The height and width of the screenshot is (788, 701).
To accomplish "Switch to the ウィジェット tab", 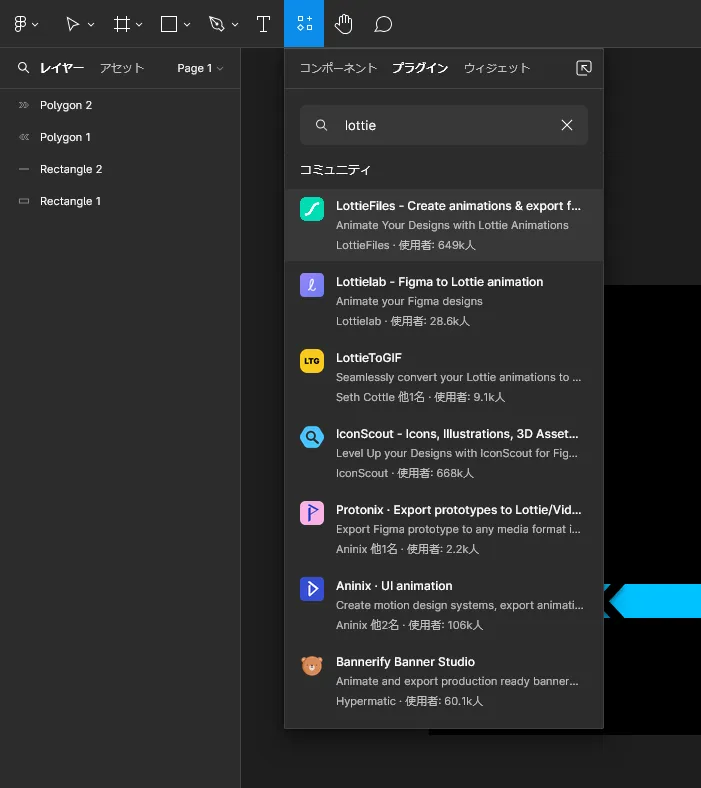I will click(496, 68).
